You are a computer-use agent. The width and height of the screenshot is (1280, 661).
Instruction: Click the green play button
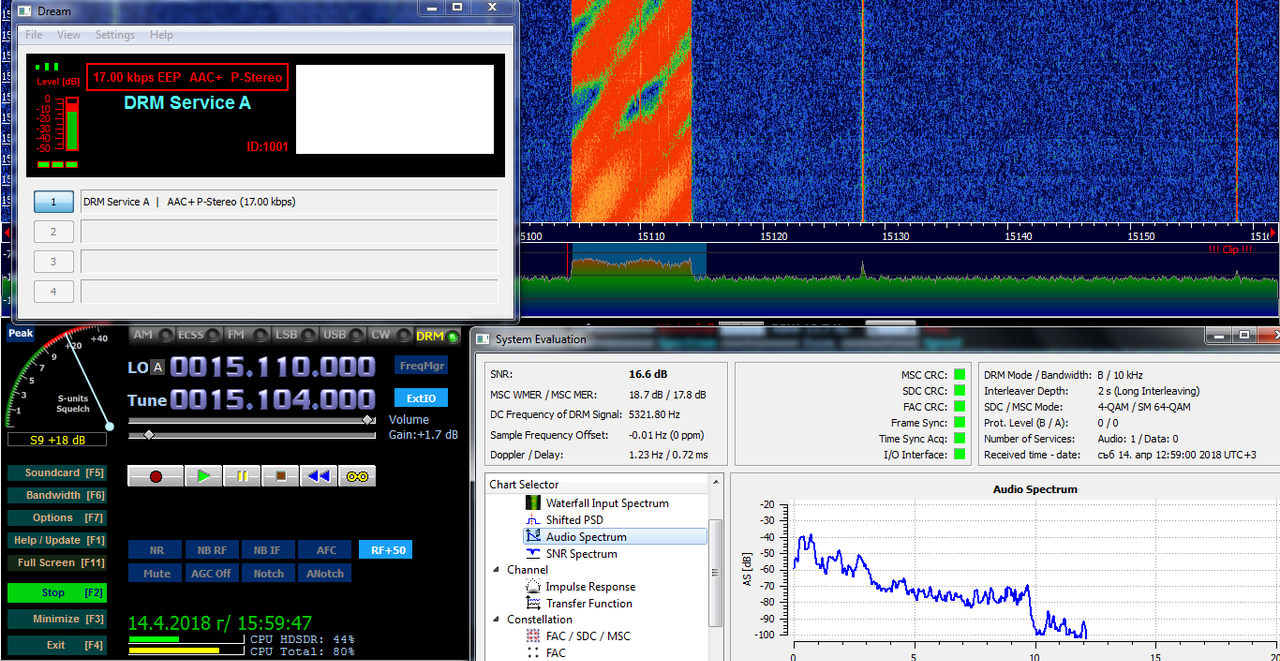pyautogui.click(x=204, y=476)
